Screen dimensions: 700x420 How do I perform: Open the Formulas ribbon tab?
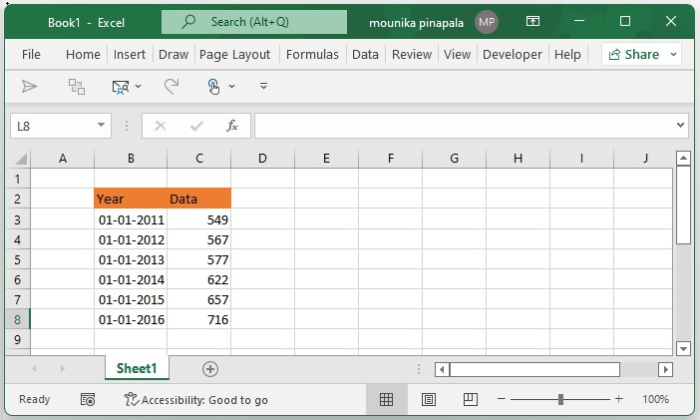312,55
